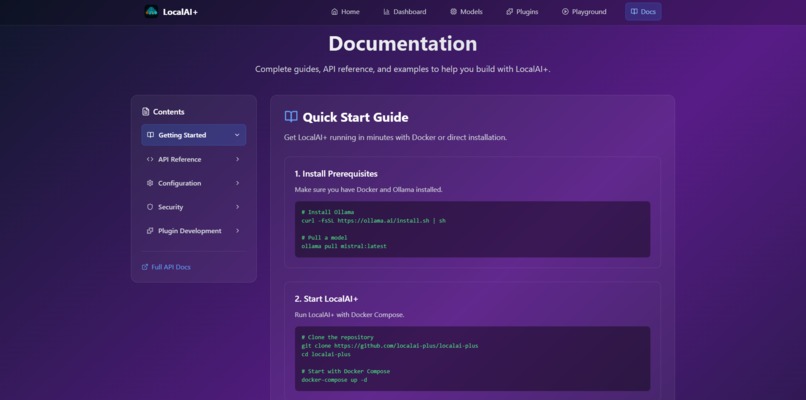Click the '# Install Ollama' comment line

pyautogui.click(x=327, y=212)
